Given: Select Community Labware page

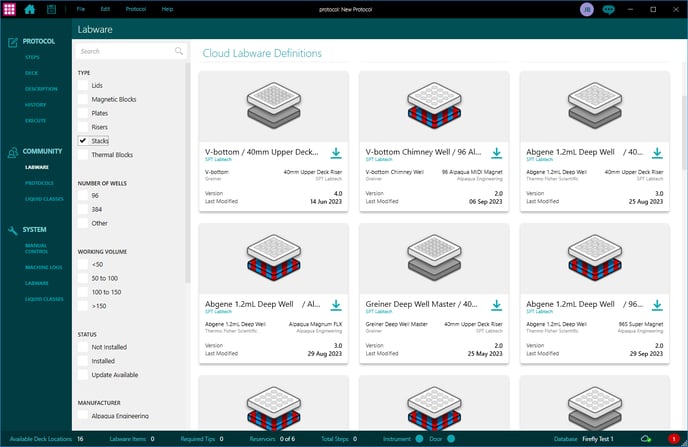Looking at the screenshot, I should pyautogui.click(x=37, y=167).
